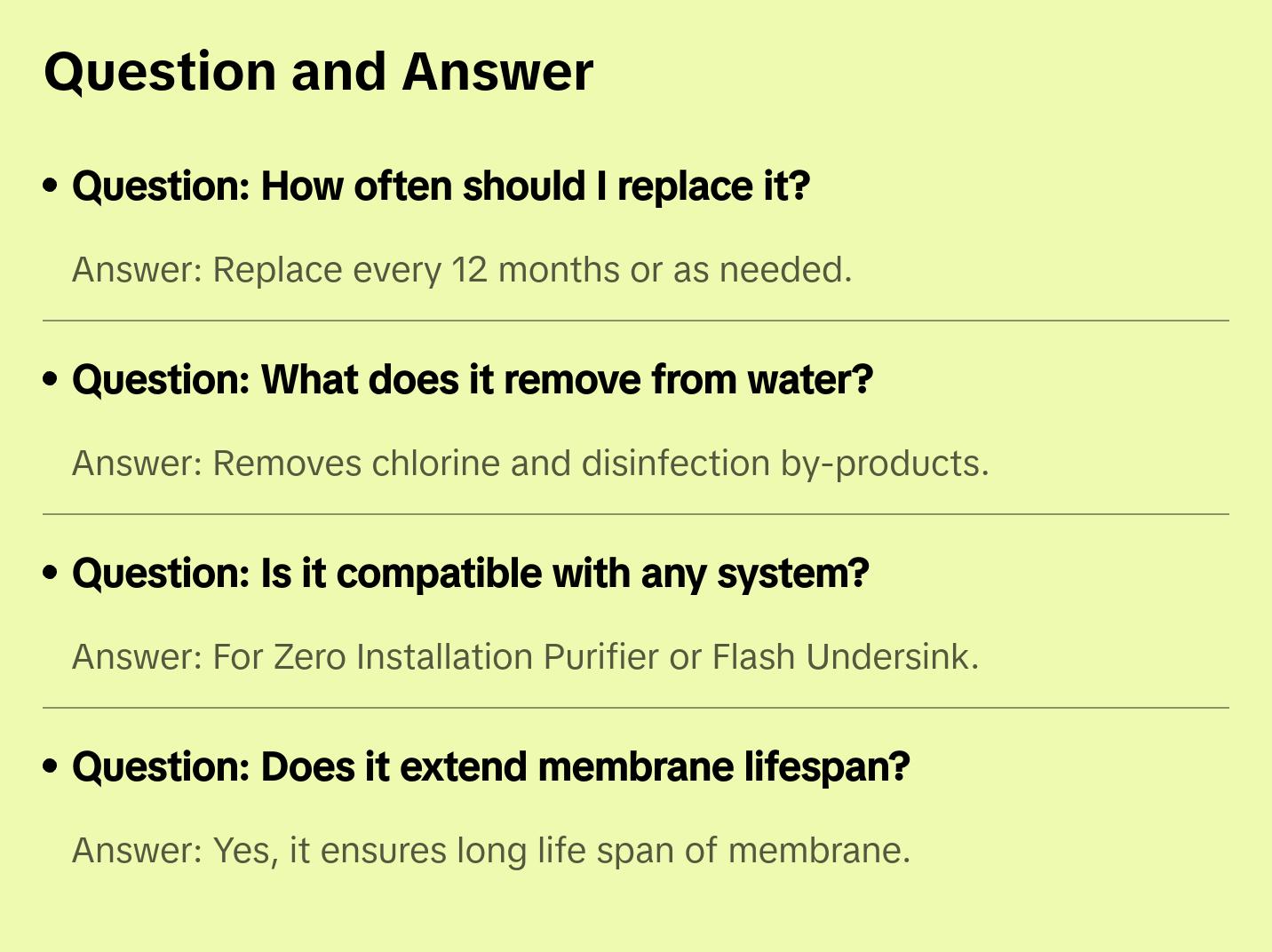
Task: Expand "Is it compatible with any system?" question
Action: pyautogui.click(x=470, y=574)
